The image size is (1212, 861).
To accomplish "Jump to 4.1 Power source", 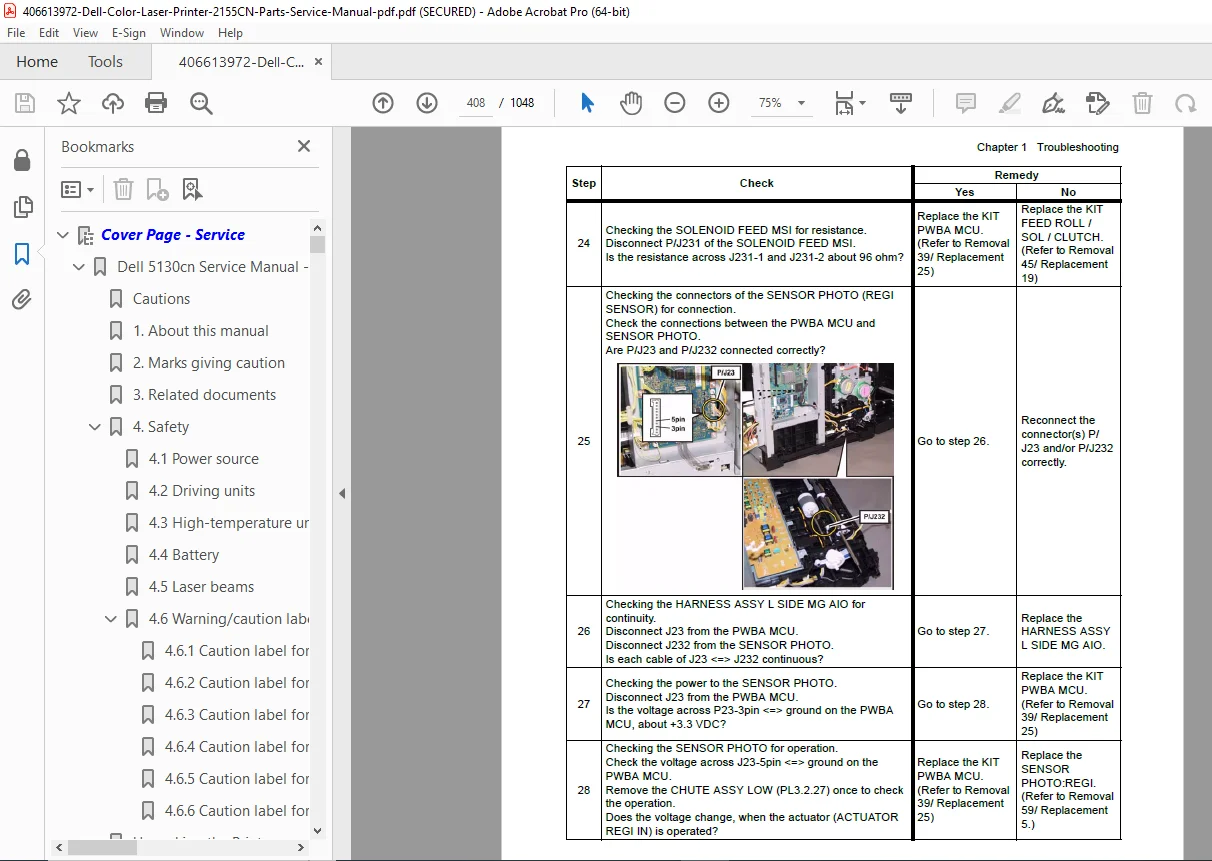I will (x=204, y=459).
